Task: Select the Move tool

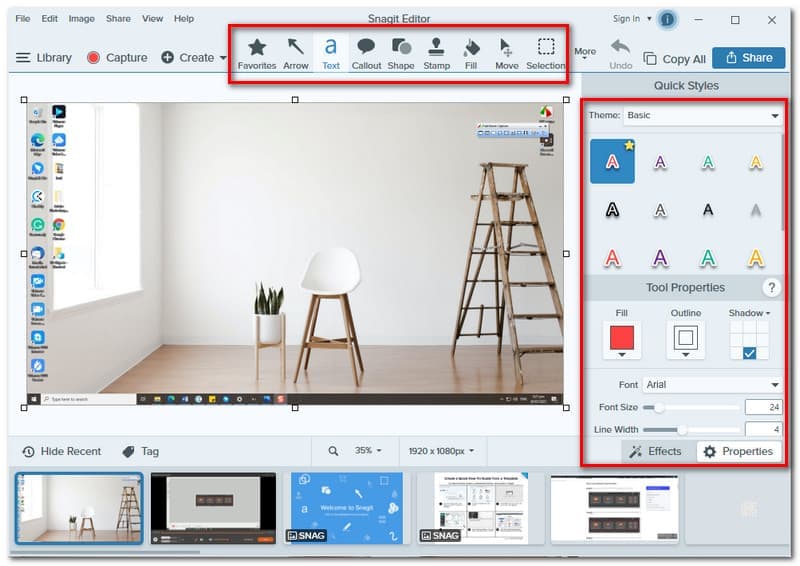Action: point(506,53)
